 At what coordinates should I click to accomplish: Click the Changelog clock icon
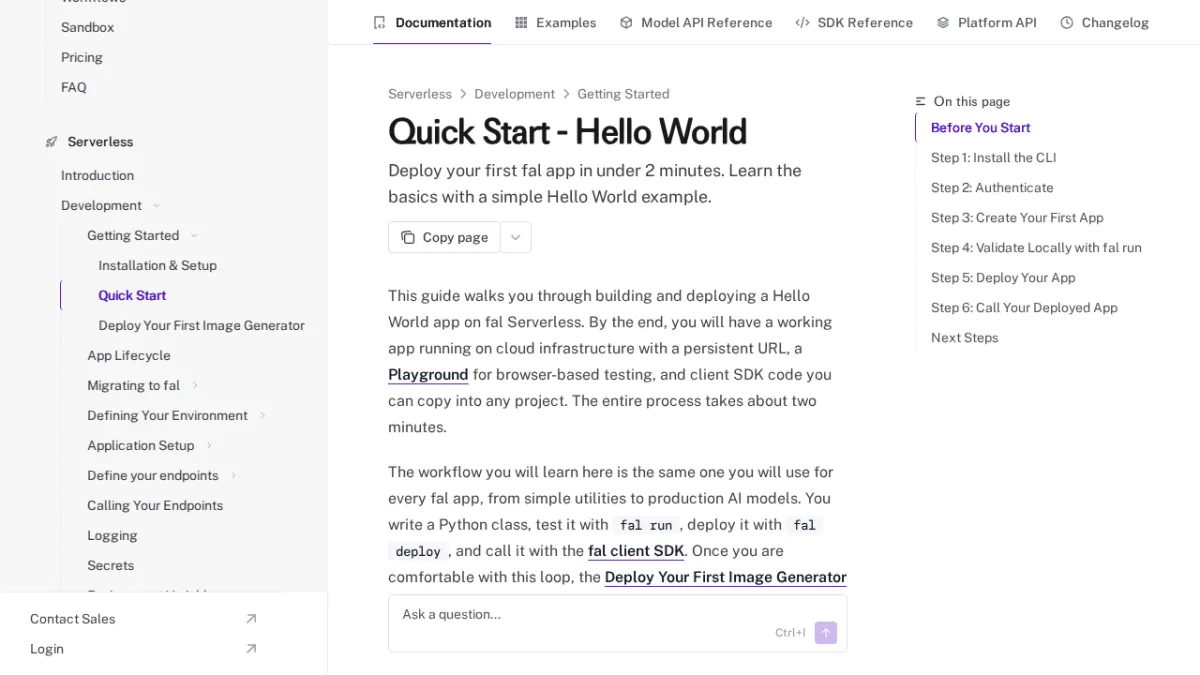click(x=1067, y=22)
